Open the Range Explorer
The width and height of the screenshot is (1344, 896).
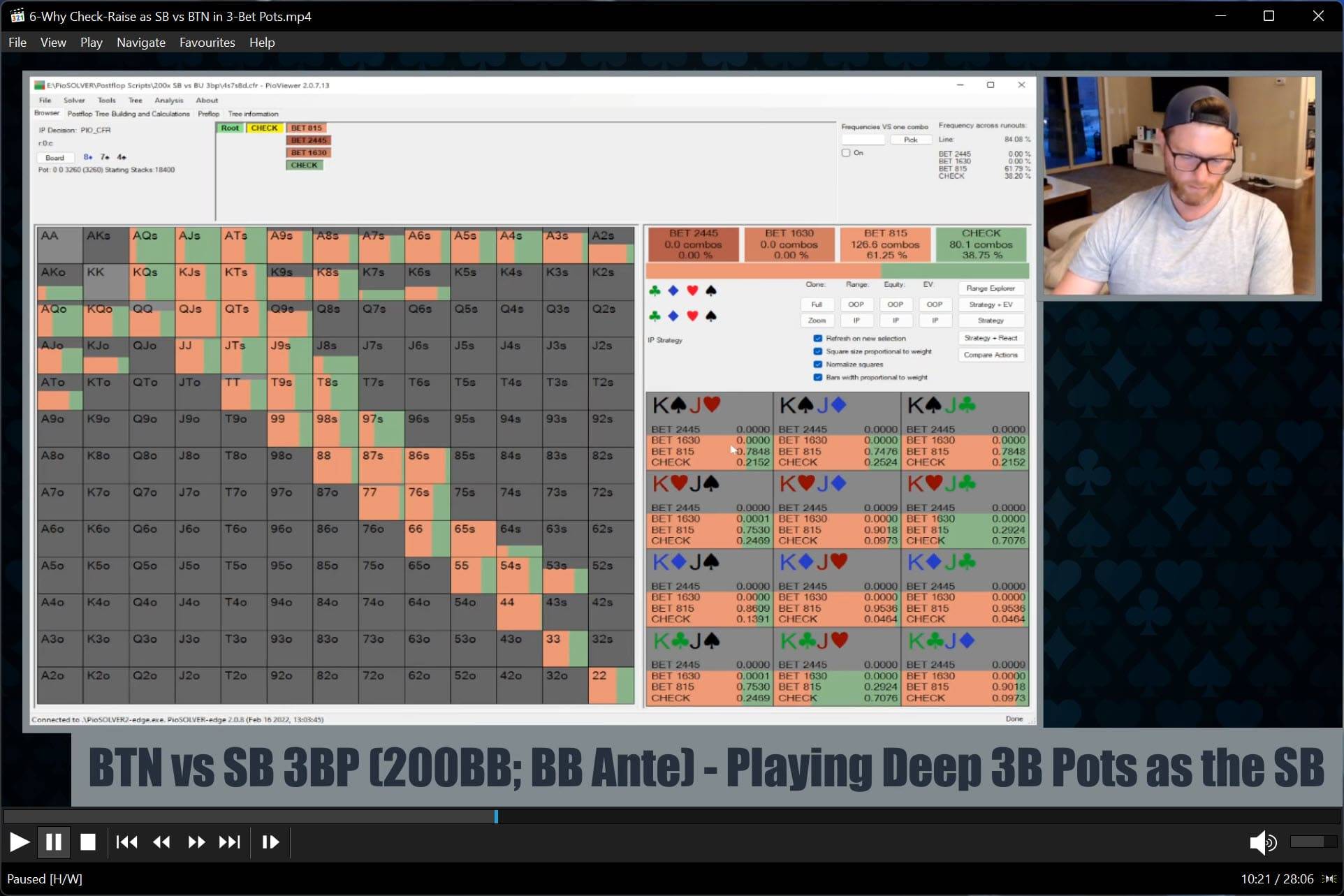(991, 287)
